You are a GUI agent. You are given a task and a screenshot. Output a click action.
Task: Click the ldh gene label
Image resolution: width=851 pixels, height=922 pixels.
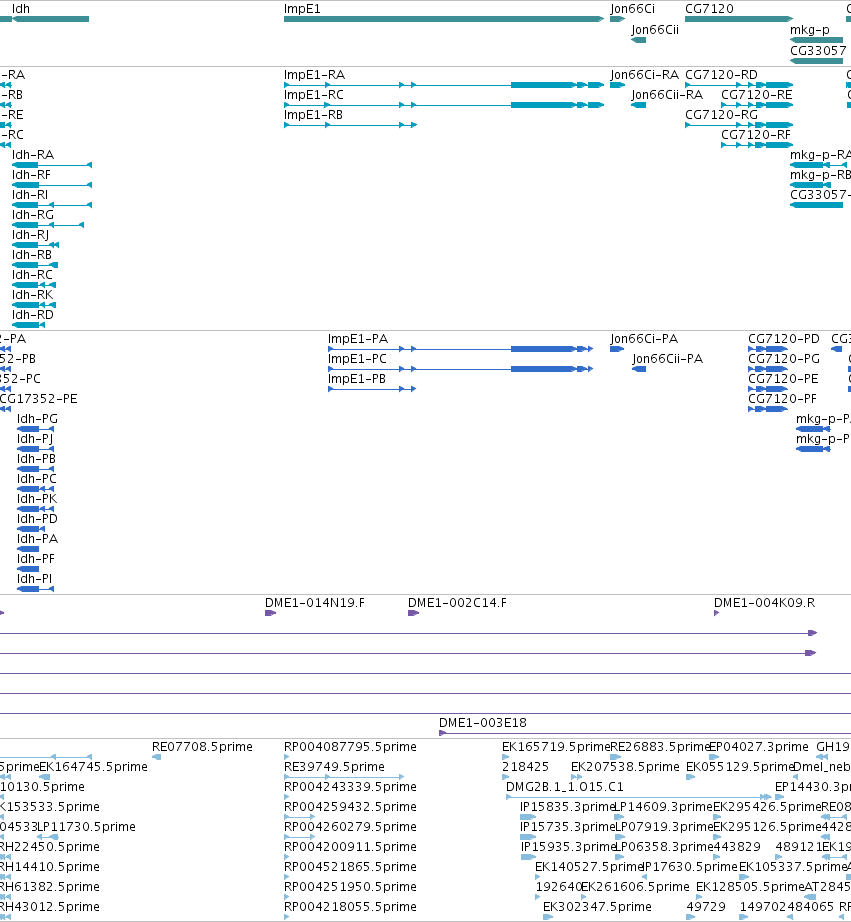(21, 9)
